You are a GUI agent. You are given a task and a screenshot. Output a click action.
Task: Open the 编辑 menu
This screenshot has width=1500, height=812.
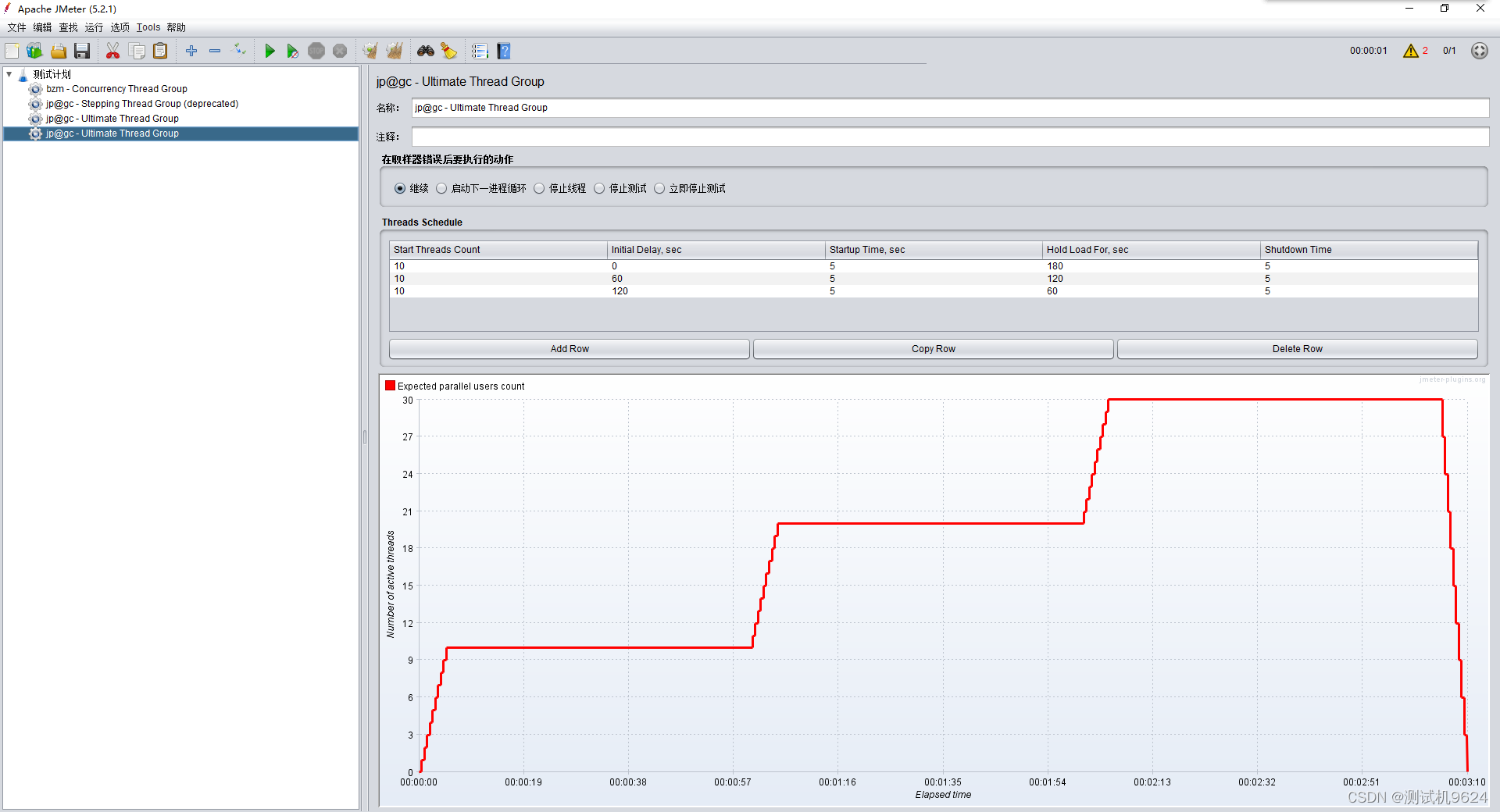tap(42, 27)
